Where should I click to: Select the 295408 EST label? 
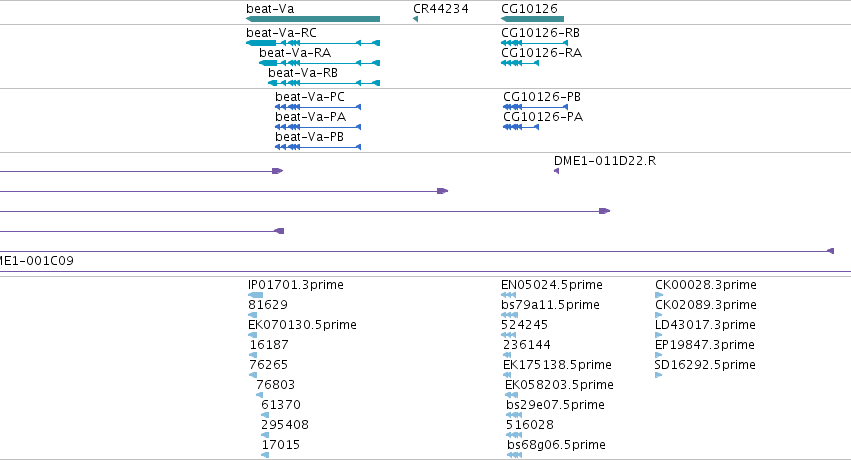(x=284, y=425)
